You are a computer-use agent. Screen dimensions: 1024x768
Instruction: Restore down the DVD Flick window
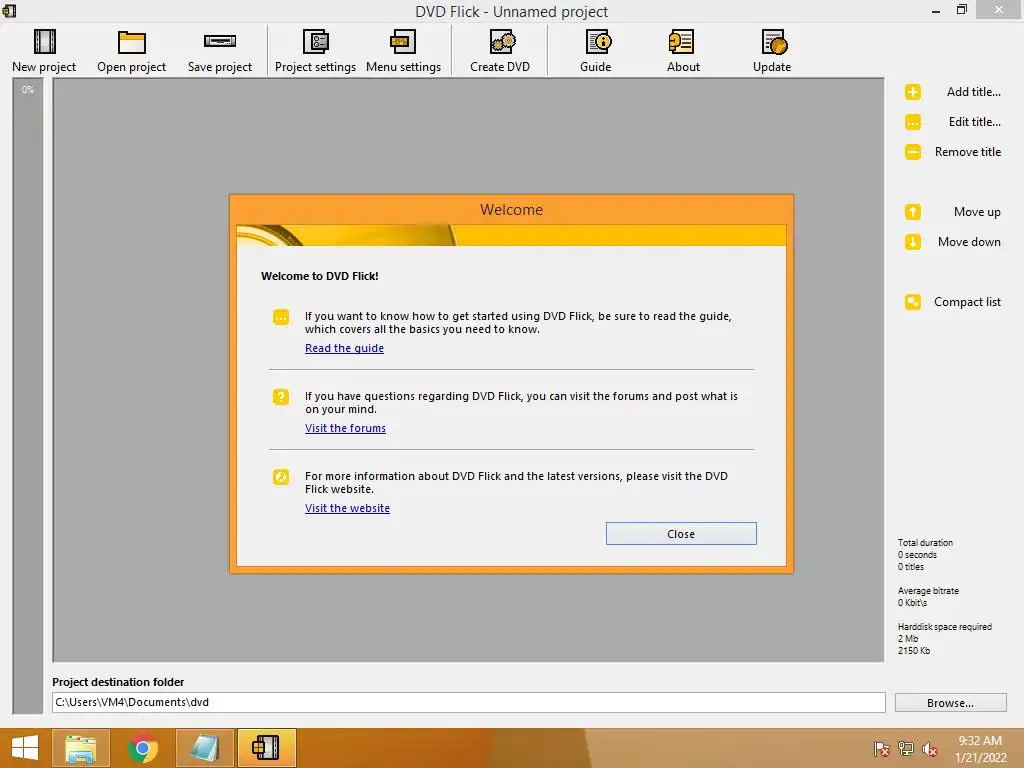point(961,10)
